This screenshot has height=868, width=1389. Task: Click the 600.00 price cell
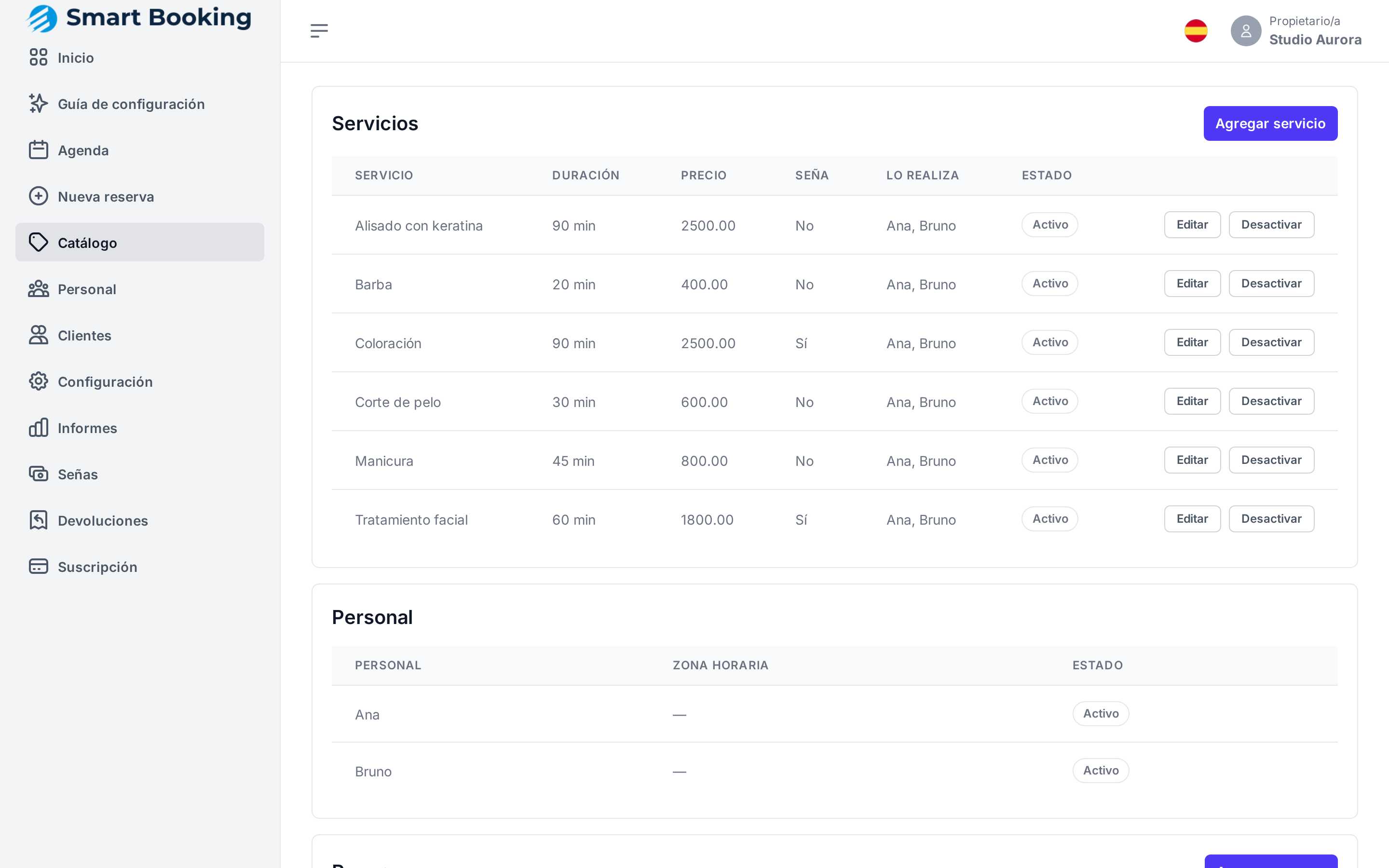coord(704,402)
